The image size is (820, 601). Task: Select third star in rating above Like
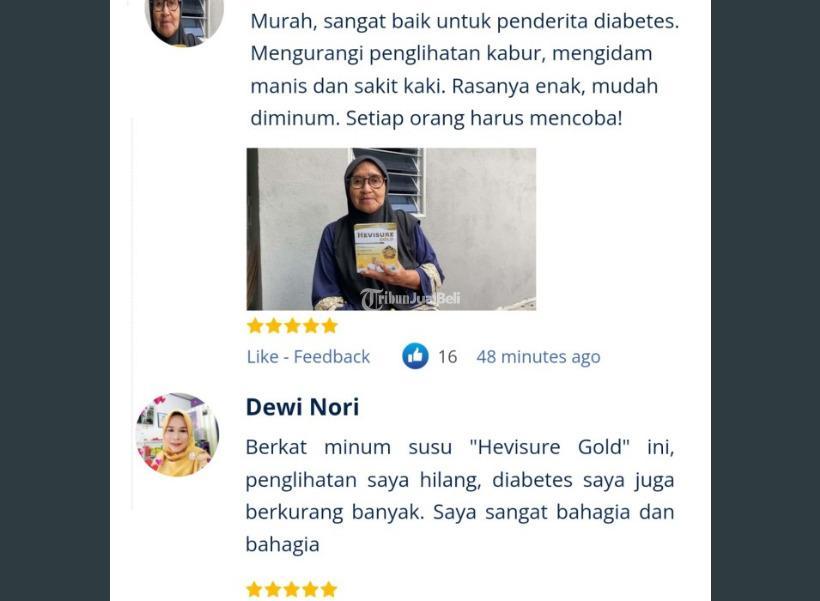(292, 326)
